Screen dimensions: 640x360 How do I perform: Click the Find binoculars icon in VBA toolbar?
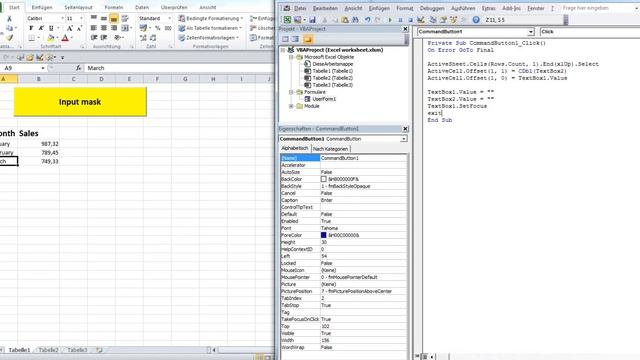click(356, 20)
